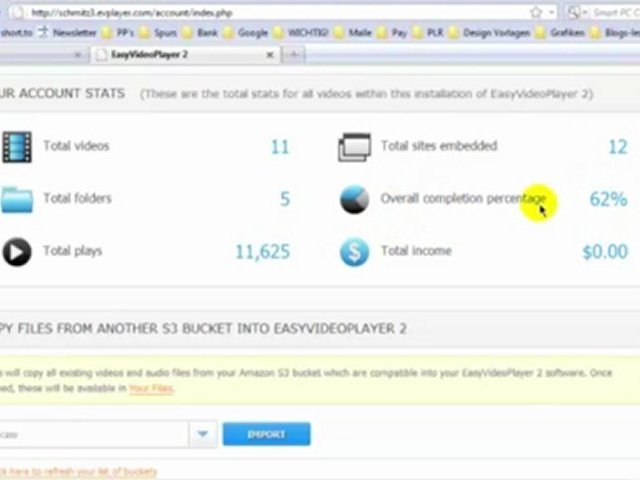640x480 pixels.
Task: Click the Total folders blue folder icon
Action: click(x=16, y=199)
